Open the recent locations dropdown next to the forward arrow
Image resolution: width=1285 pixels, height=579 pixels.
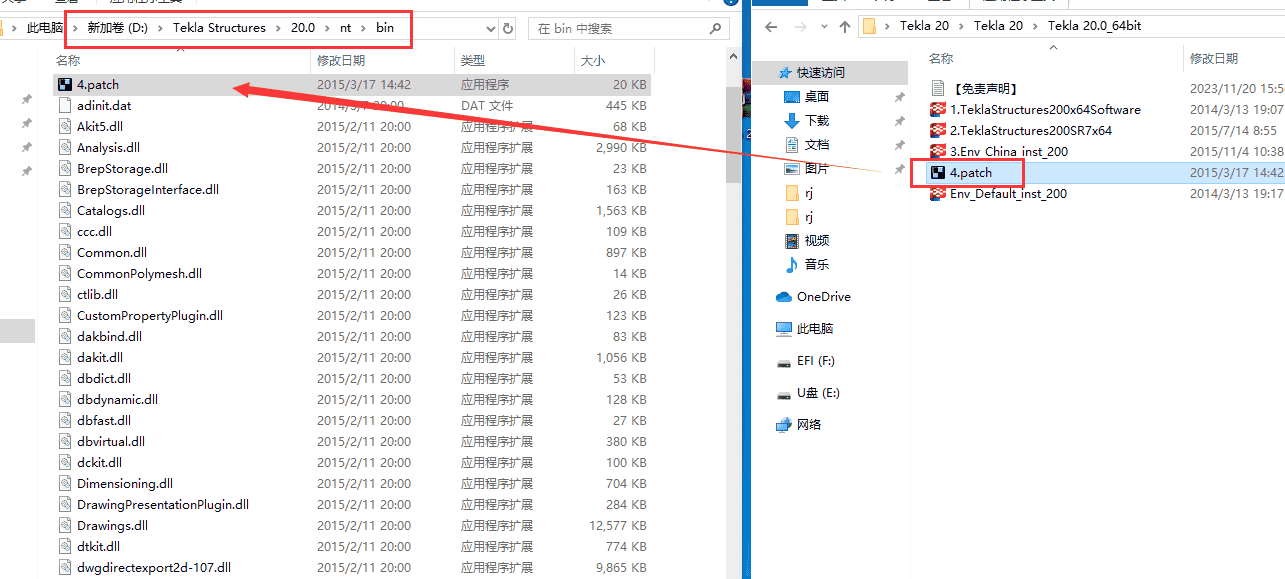tap(824, 27)
